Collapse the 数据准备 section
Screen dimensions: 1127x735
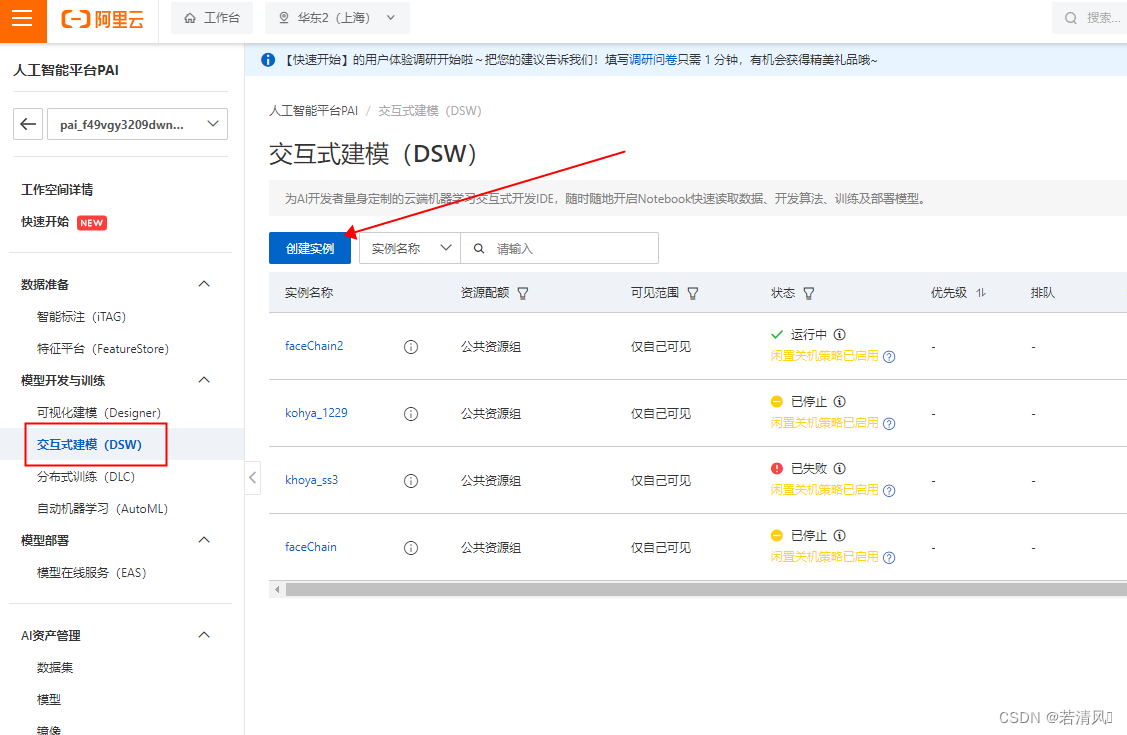204,284
